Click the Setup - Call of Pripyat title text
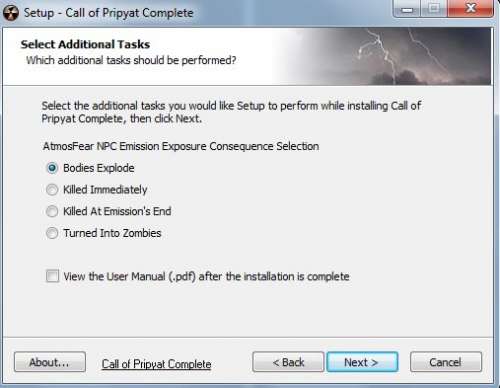 point(109,13)
